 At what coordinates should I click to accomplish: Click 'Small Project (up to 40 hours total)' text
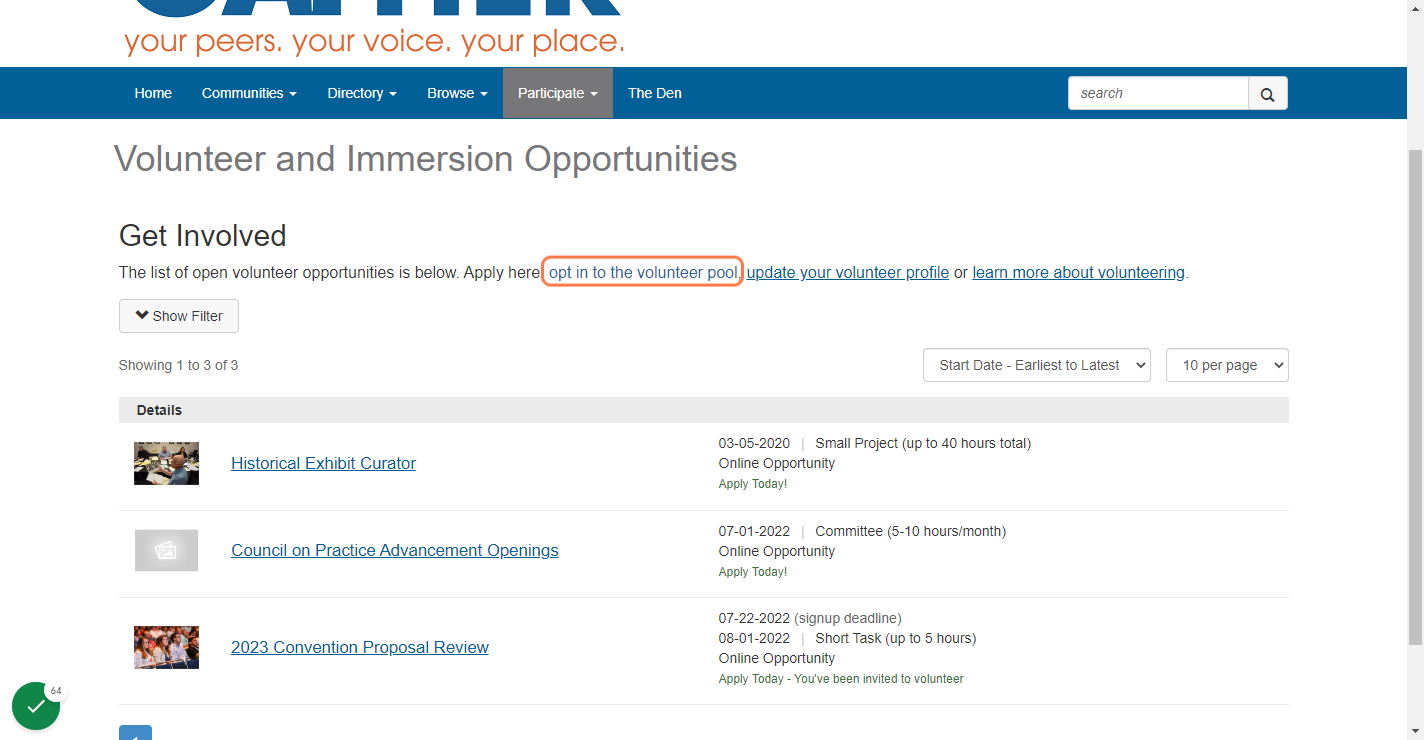pos(923,443)
